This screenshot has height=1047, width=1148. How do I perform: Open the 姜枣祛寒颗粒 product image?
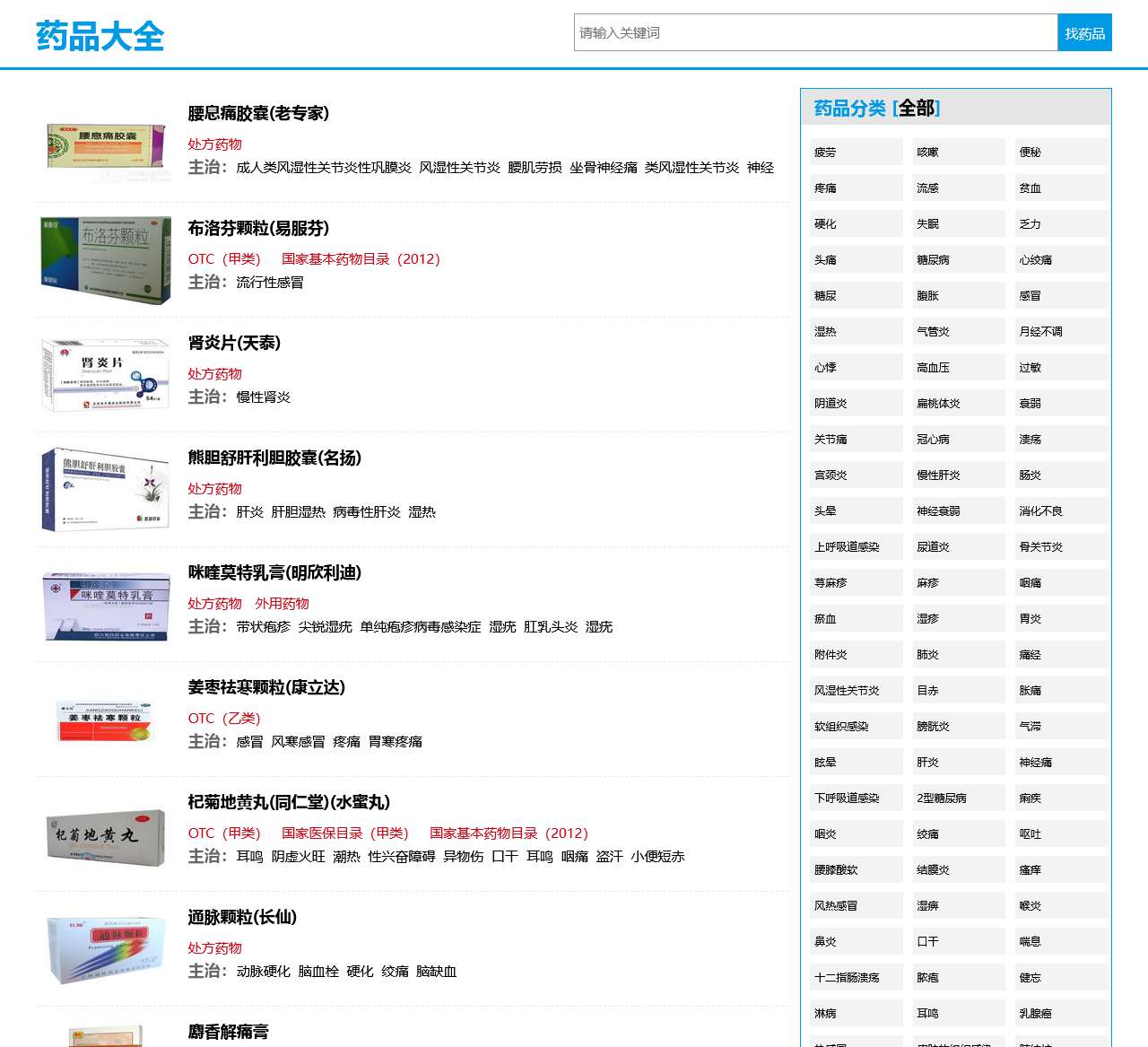point(106,720)
